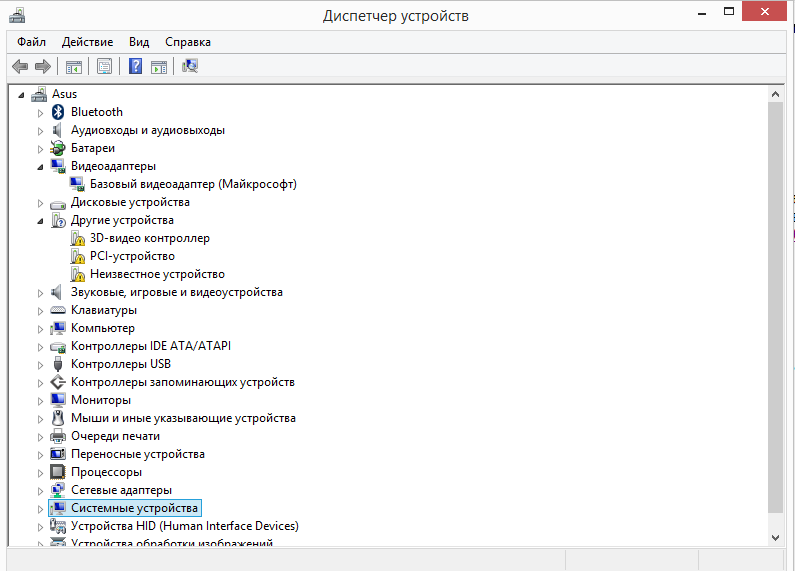Collapse the Видеоадаптеры category
The height and width of the screenshot is (571, 795).
[41, 166]
